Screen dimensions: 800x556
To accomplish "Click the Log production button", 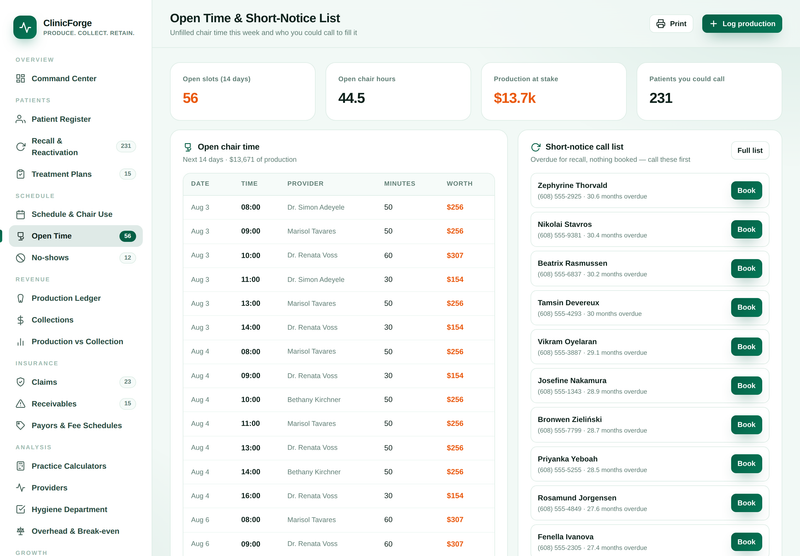I will coord(742,24).
